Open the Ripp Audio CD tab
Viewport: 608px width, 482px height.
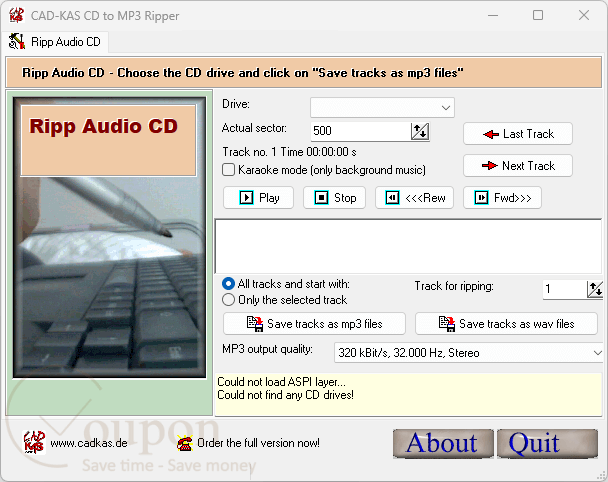[55, 42]
